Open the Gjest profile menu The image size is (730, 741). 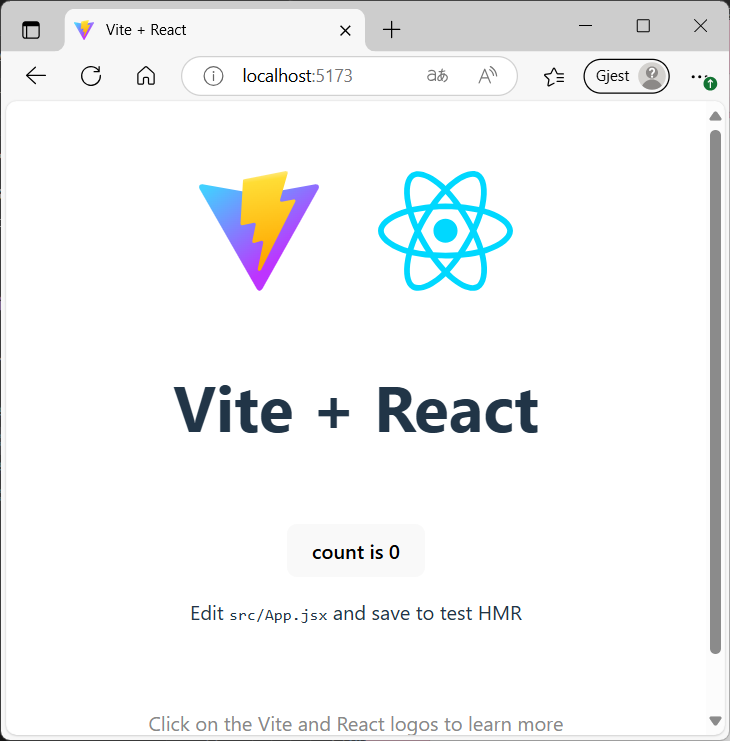point(626,76)
